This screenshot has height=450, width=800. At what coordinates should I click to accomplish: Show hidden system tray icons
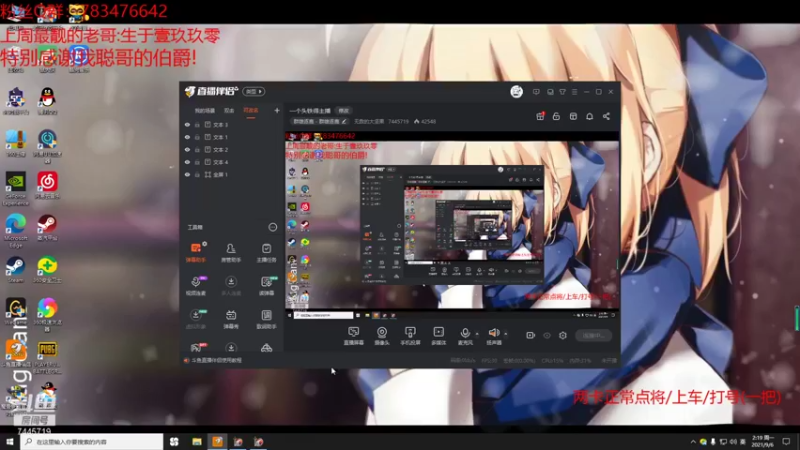coord(693,441)
